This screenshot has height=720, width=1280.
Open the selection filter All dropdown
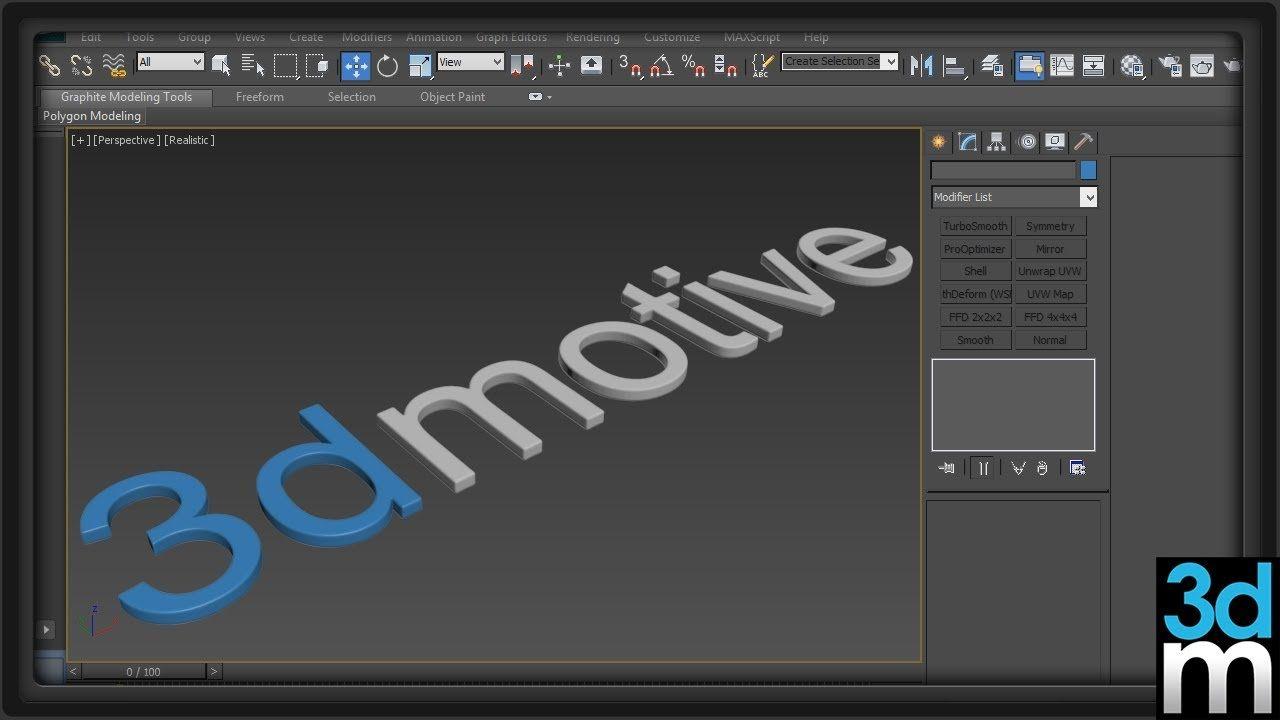click(170, 62)
